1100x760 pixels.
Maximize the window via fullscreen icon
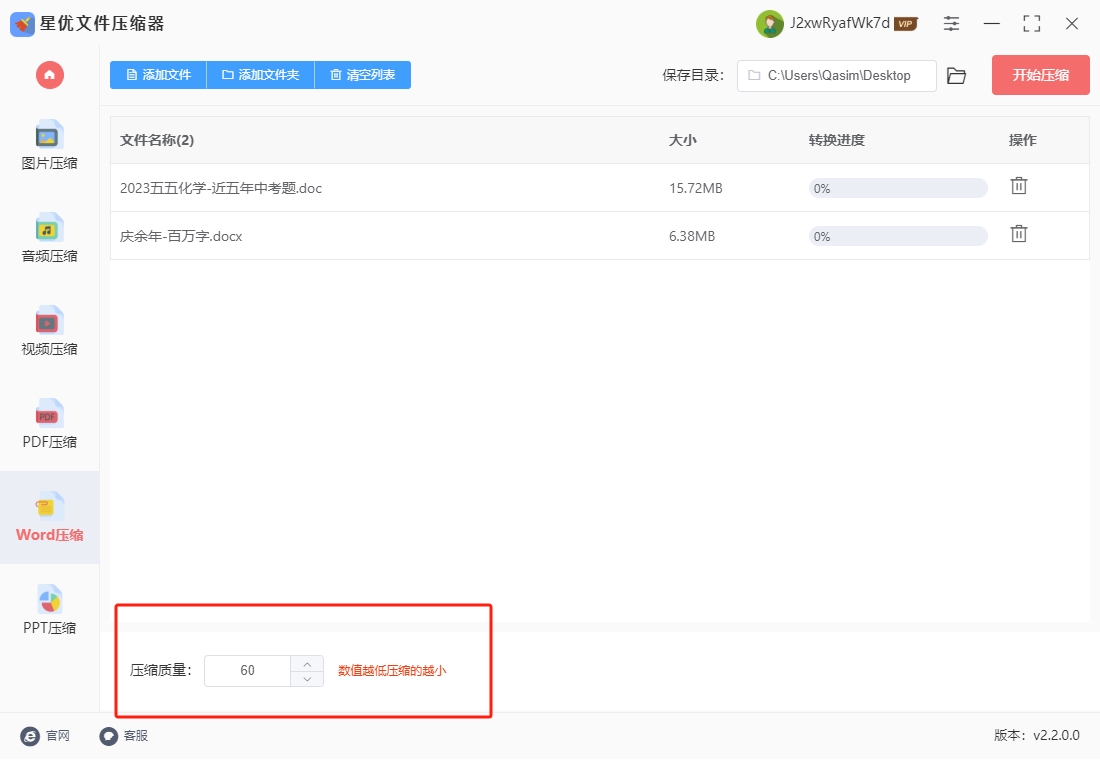(1032, 24)
